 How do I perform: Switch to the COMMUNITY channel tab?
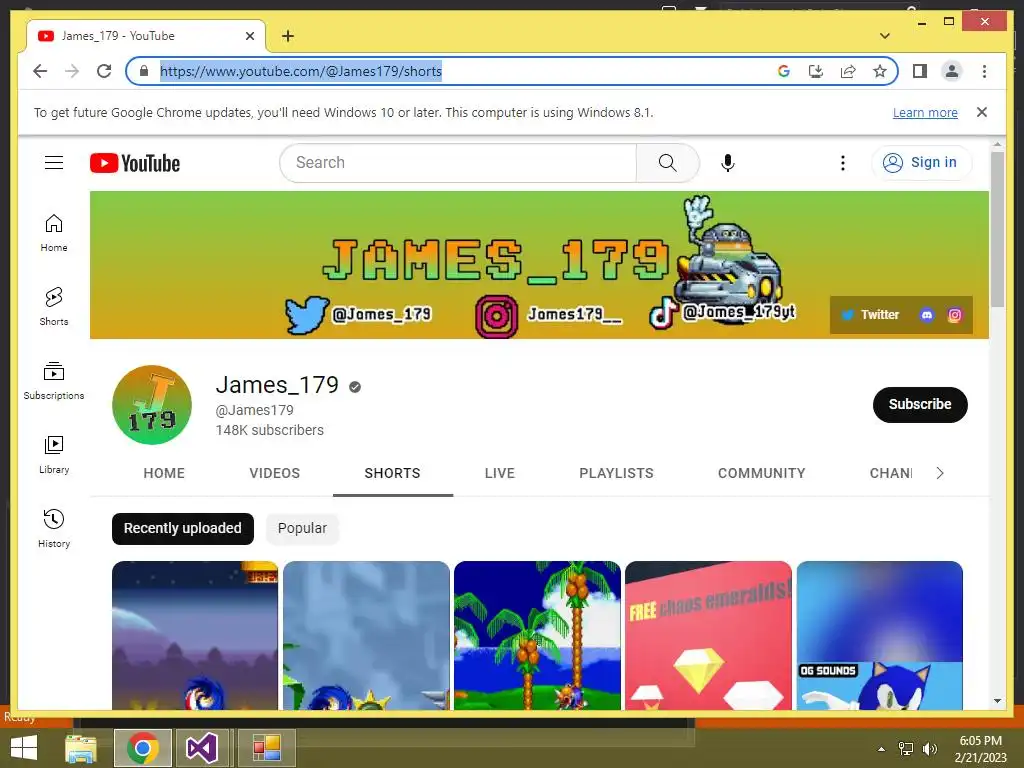click(761, 473)
